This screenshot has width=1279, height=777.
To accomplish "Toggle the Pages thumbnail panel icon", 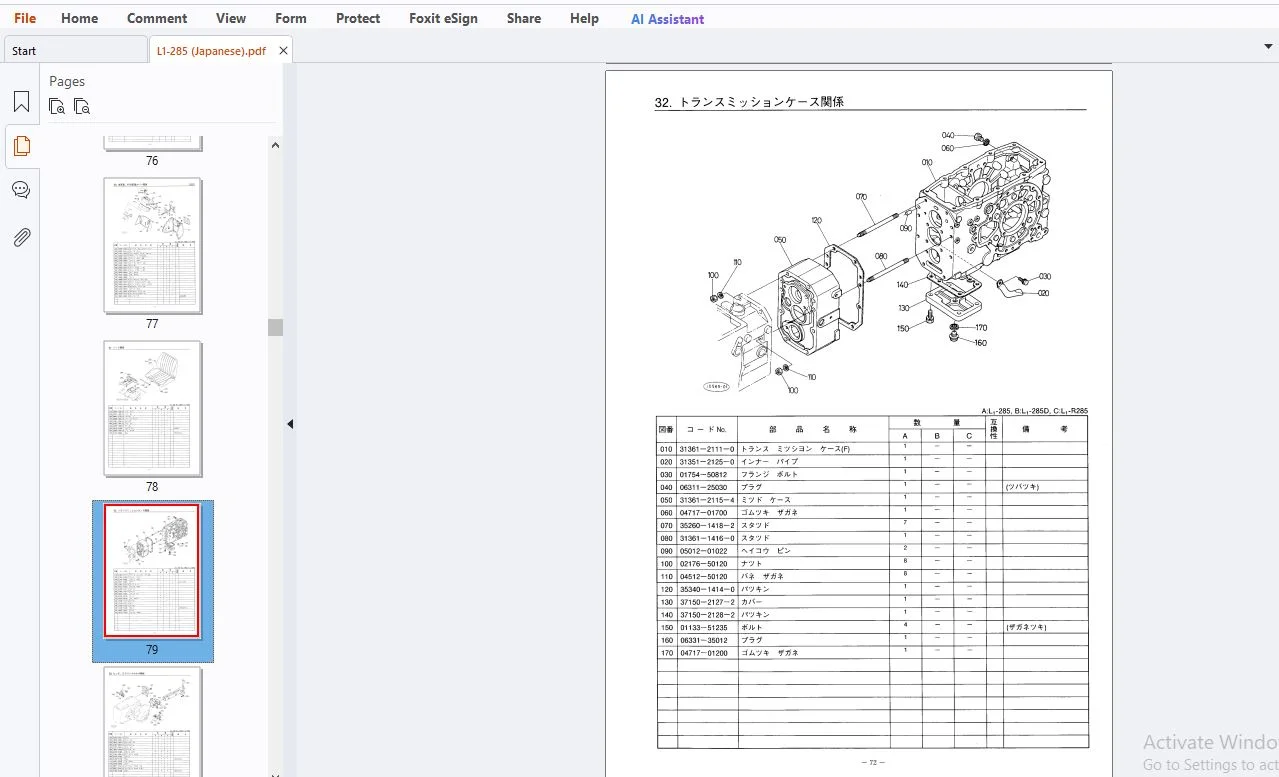I will point(21,146).
